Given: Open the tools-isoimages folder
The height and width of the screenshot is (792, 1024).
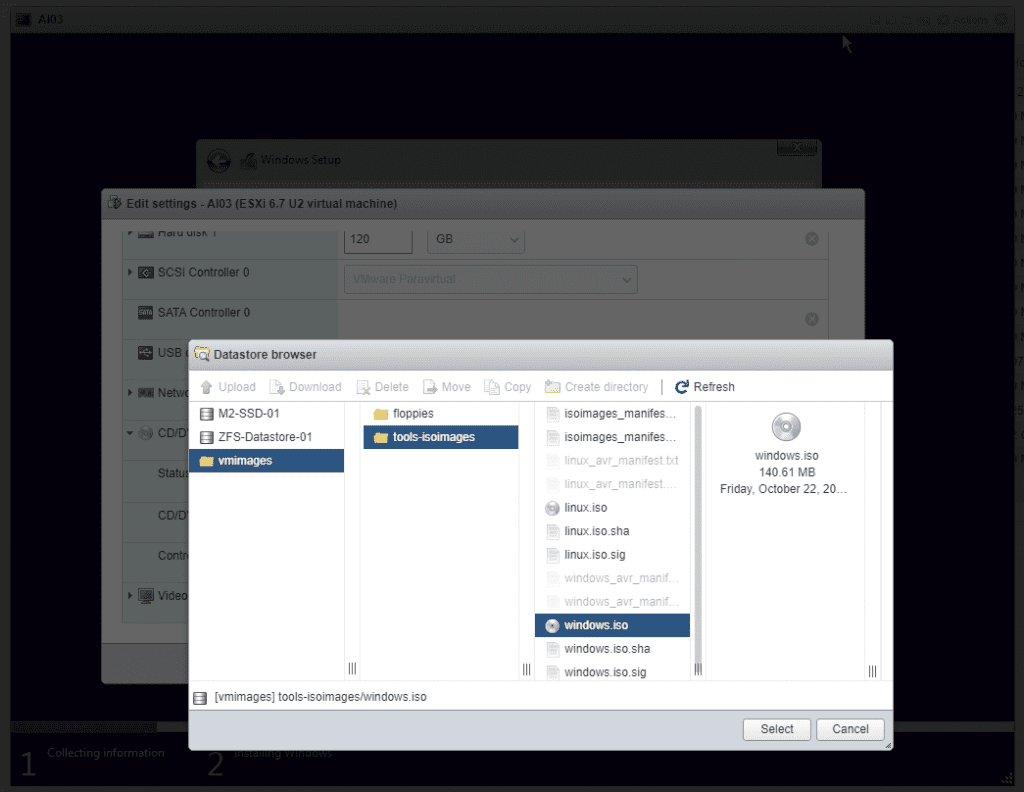Looking at the screenshot, I should 441,437.
